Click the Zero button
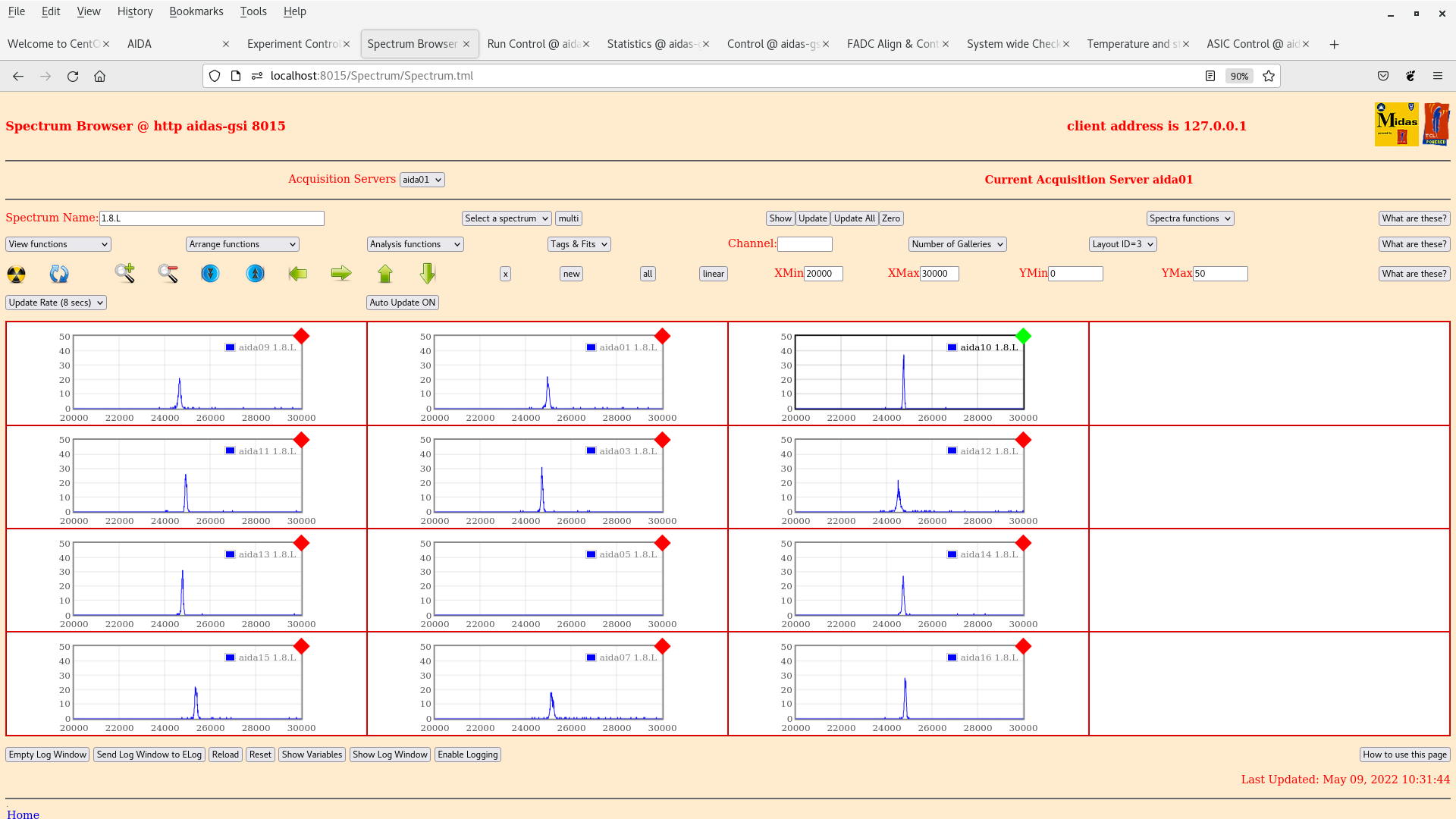 point(891,218)
